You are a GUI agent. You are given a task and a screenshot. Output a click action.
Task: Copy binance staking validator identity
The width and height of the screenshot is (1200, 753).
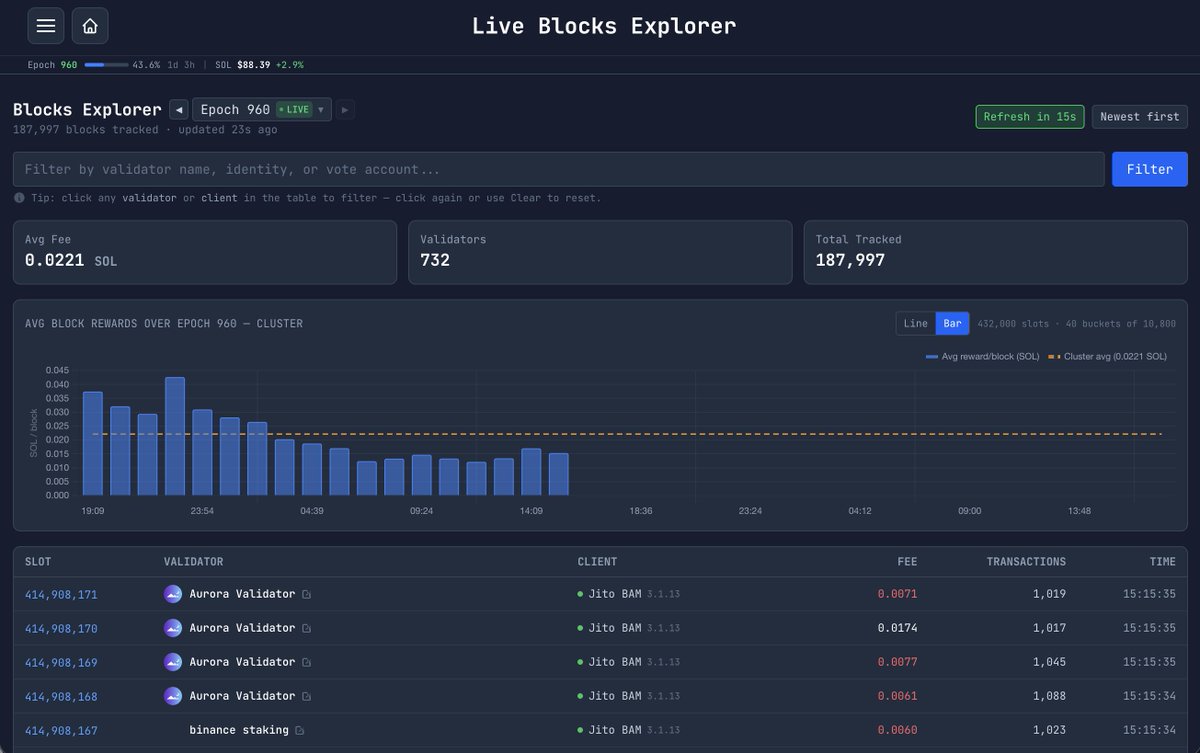pyautogui.click(x=299, y=731)
